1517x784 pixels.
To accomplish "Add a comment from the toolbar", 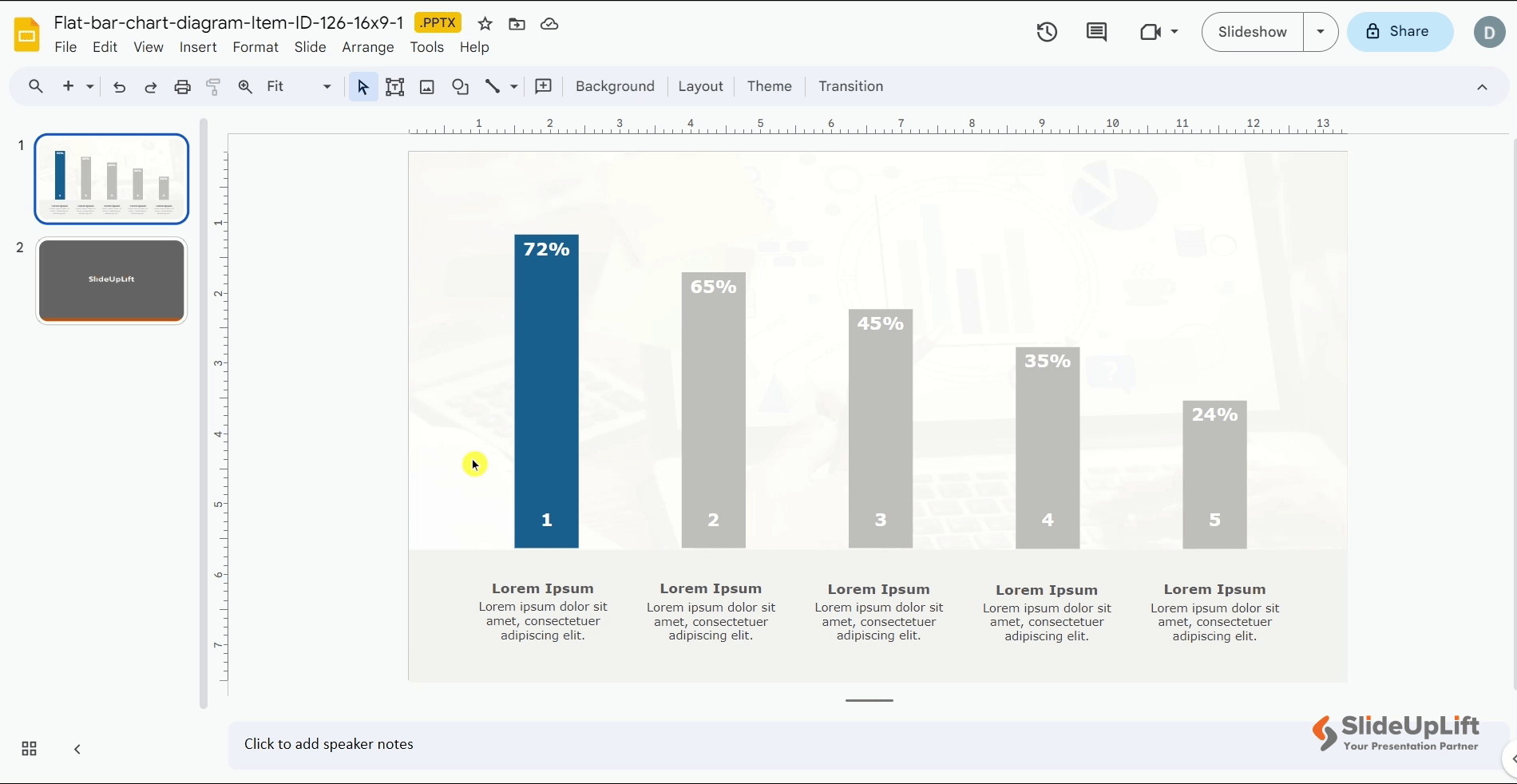I will [543, 86].
